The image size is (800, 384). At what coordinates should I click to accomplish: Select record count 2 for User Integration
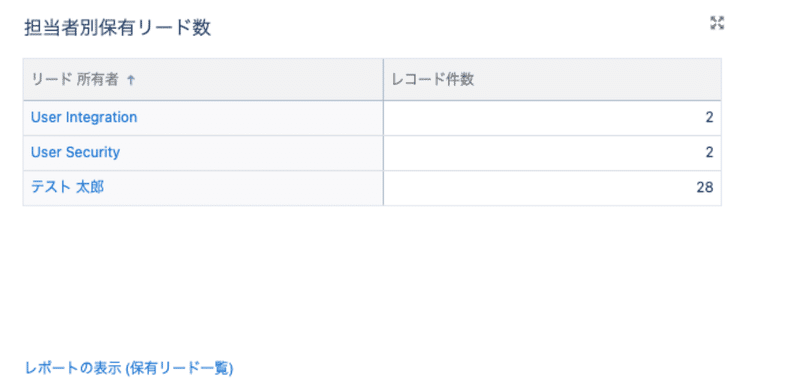(x=709, y=118)
